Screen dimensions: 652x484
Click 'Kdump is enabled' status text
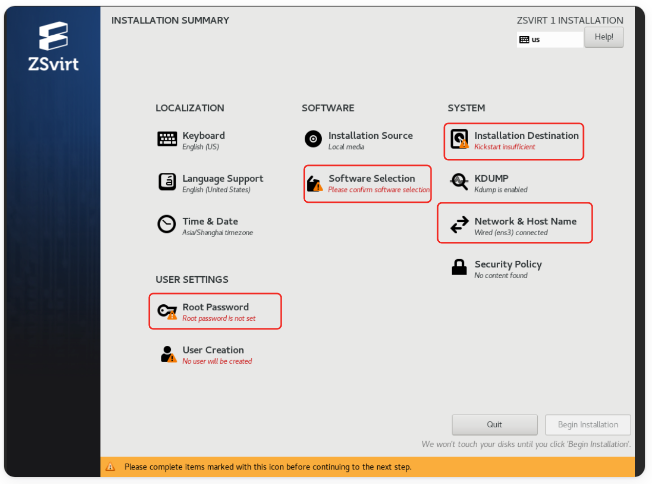click(x=501, y=190)
